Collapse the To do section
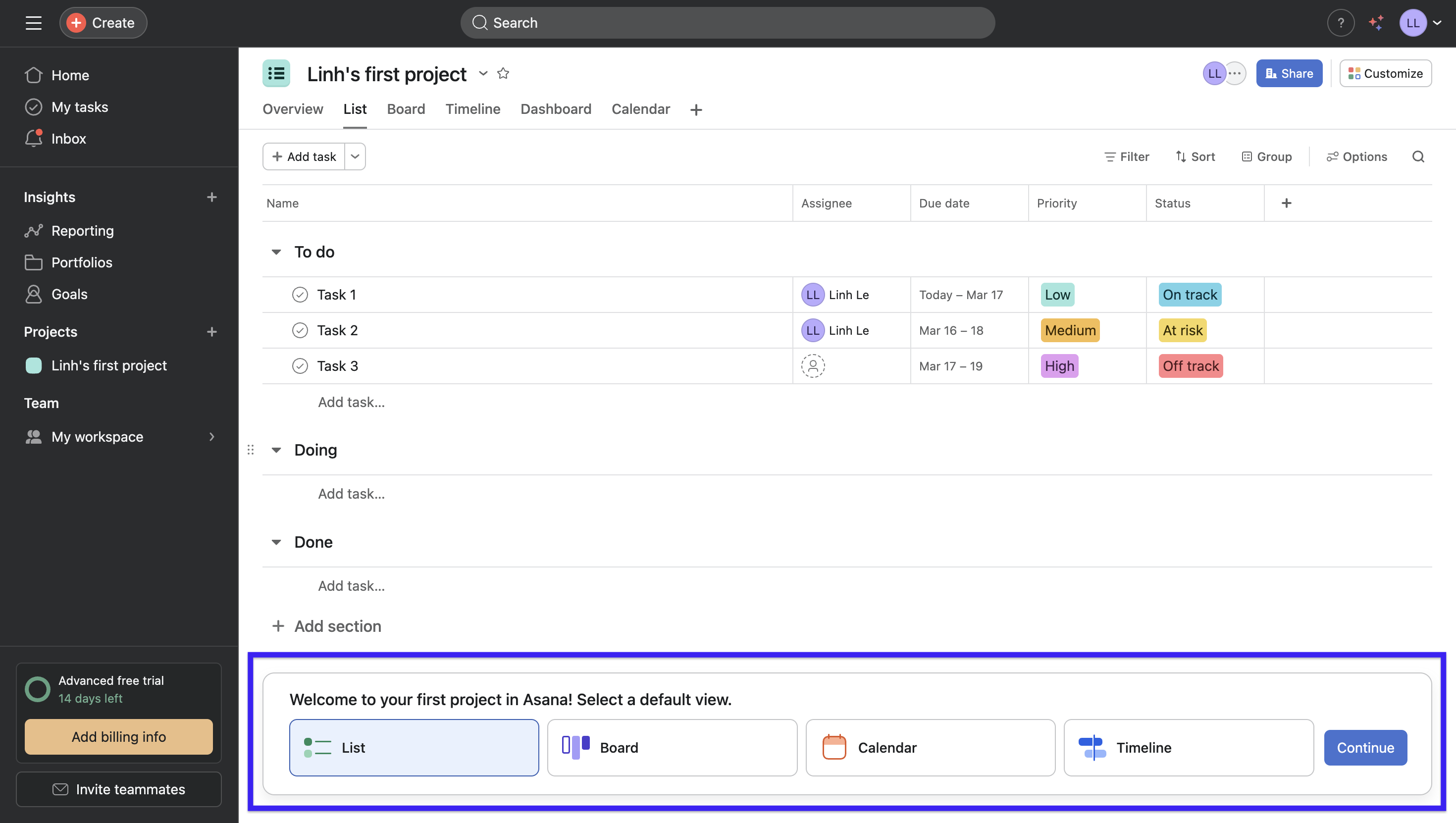 click(x=276, y=252)
